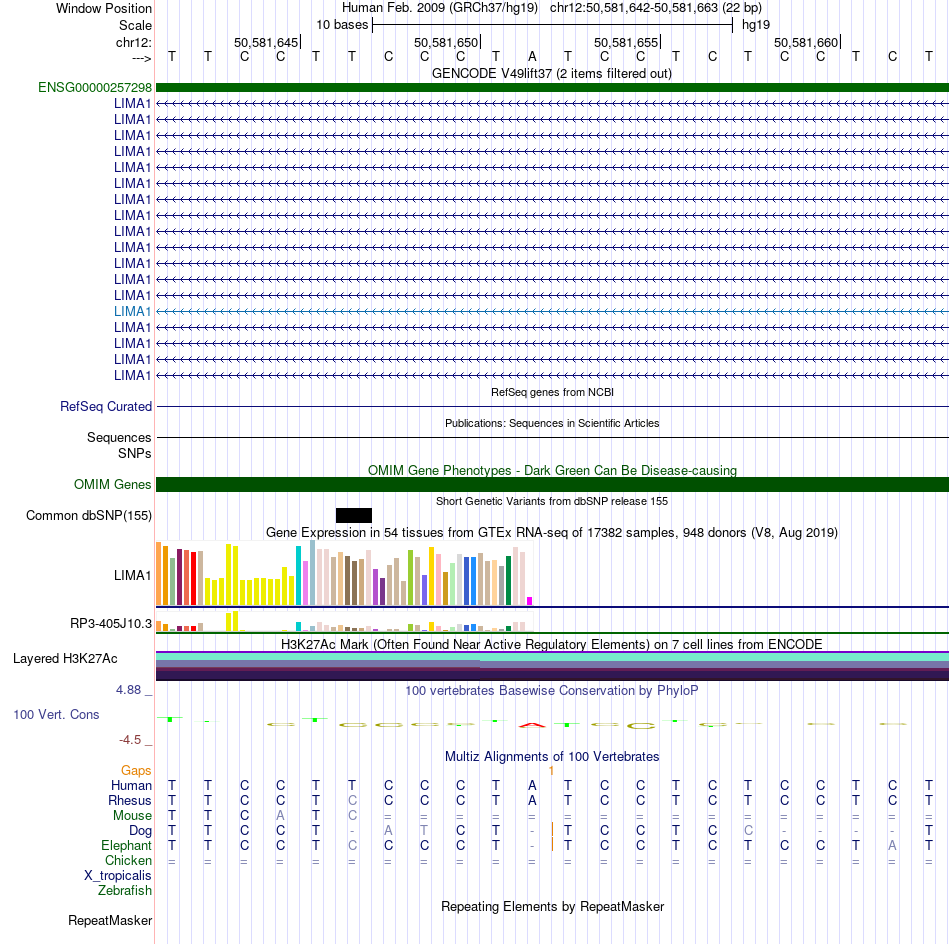Screen dimensions: 950x944
Task: Click the ENSG00000257298 gene label
Action: click(95, 87)
